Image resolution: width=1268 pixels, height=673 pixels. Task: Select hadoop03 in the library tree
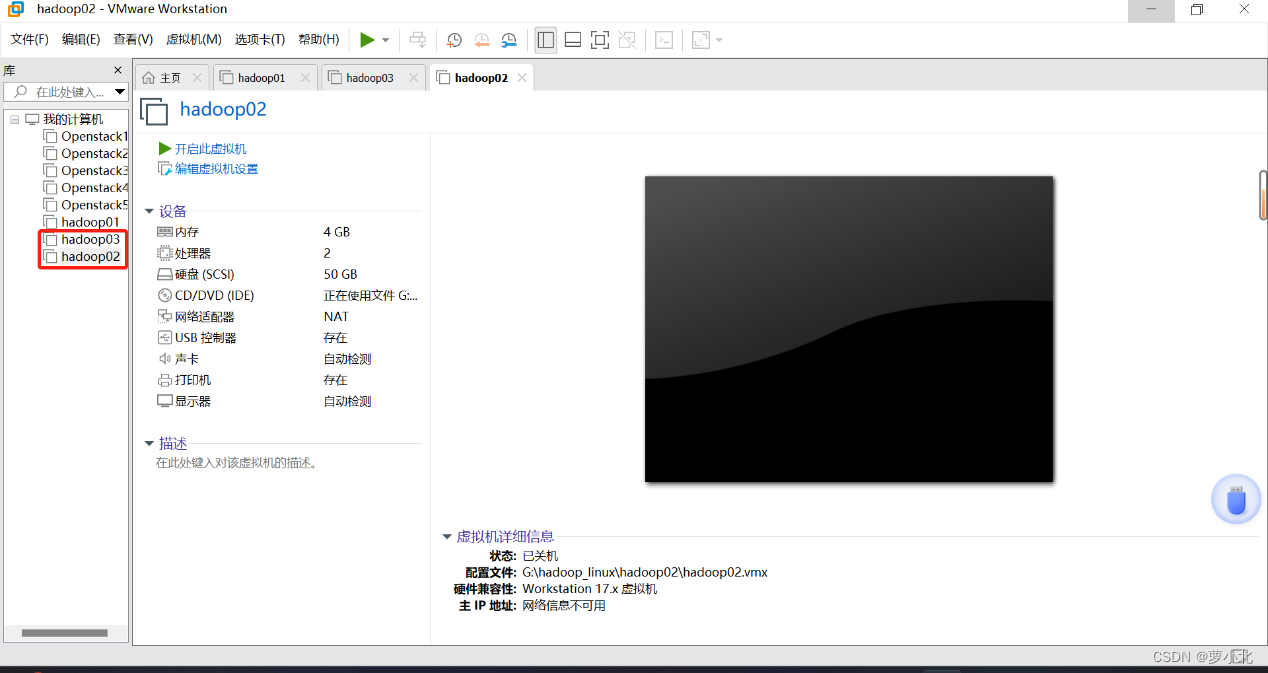[90, 240]
